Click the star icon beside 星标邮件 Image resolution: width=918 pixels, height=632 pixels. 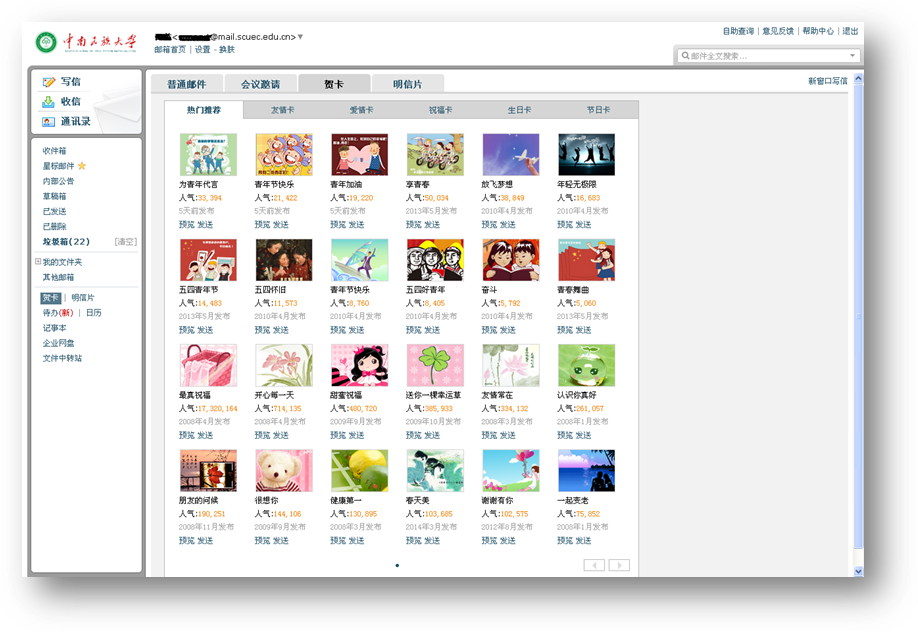click(x=82, y=166)
